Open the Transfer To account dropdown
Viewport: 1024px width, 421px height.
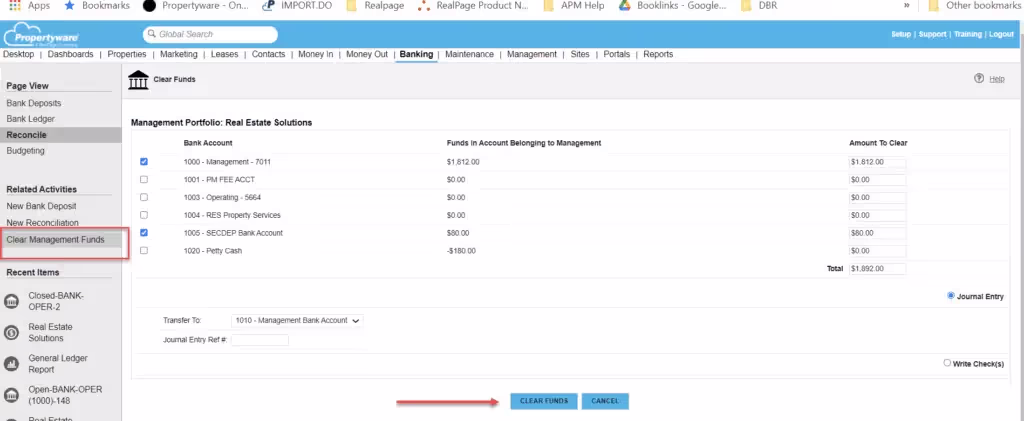[x=297, y=320]
